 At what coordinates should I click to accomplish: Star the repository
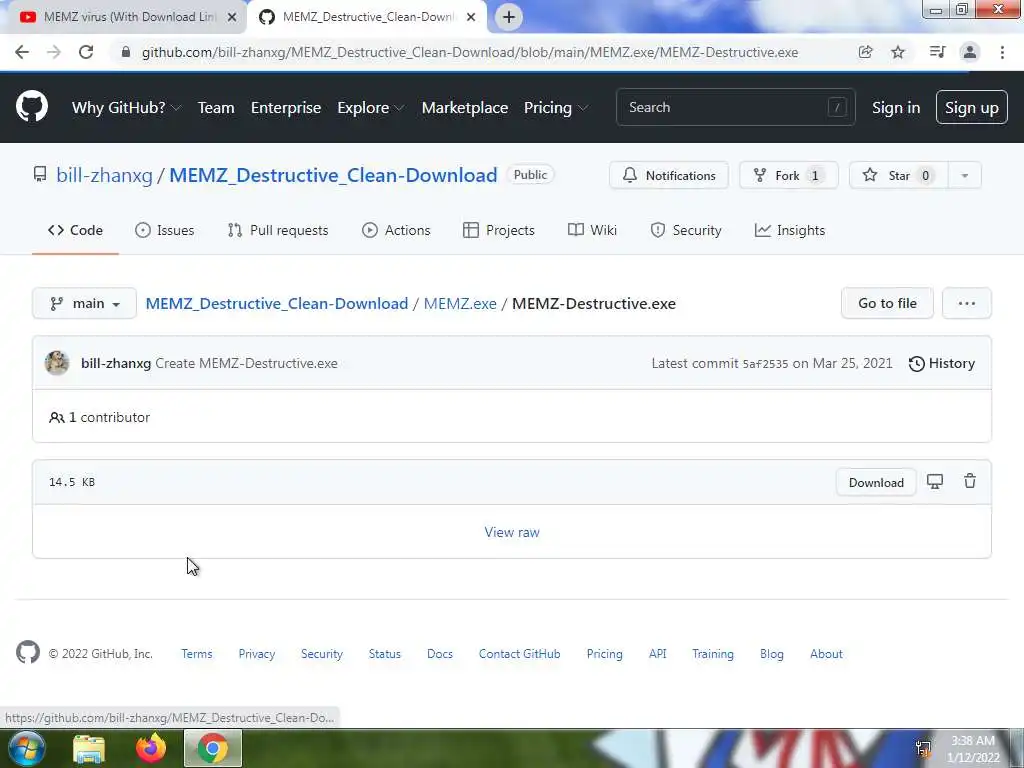pos(899,175)
